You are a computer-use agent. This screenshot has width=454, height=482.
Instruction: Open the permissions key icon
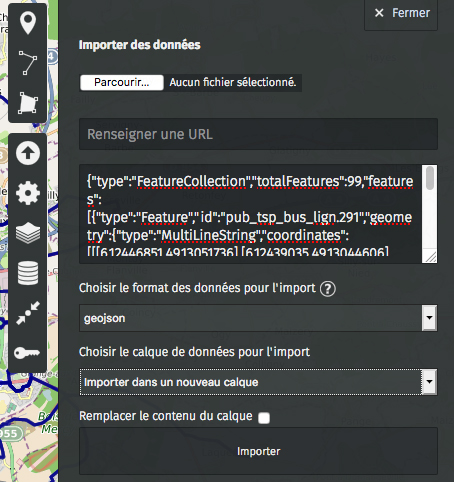tap(28, 353)
